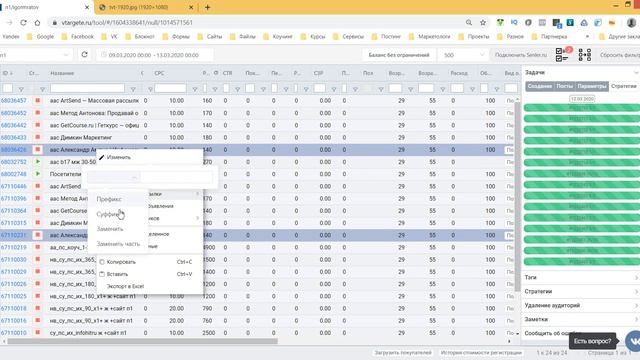Click the clipboard icon beside Вставить
Viewport: 640px width, 360px height.
[x=102, y=274]
